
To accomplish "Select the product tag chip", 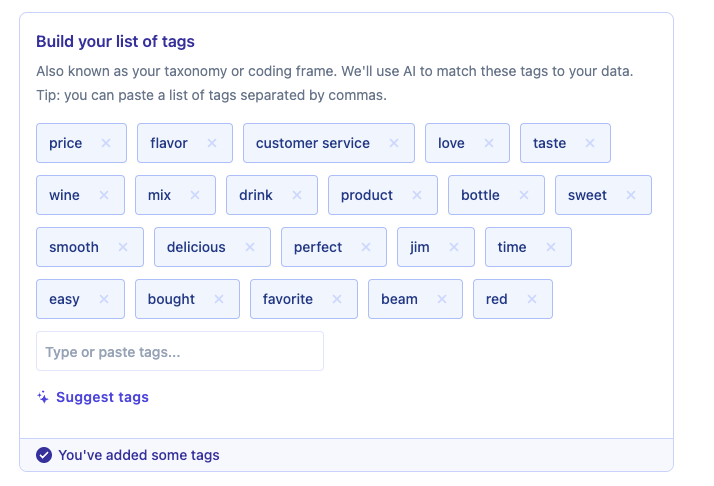I will tap(382, 195).
